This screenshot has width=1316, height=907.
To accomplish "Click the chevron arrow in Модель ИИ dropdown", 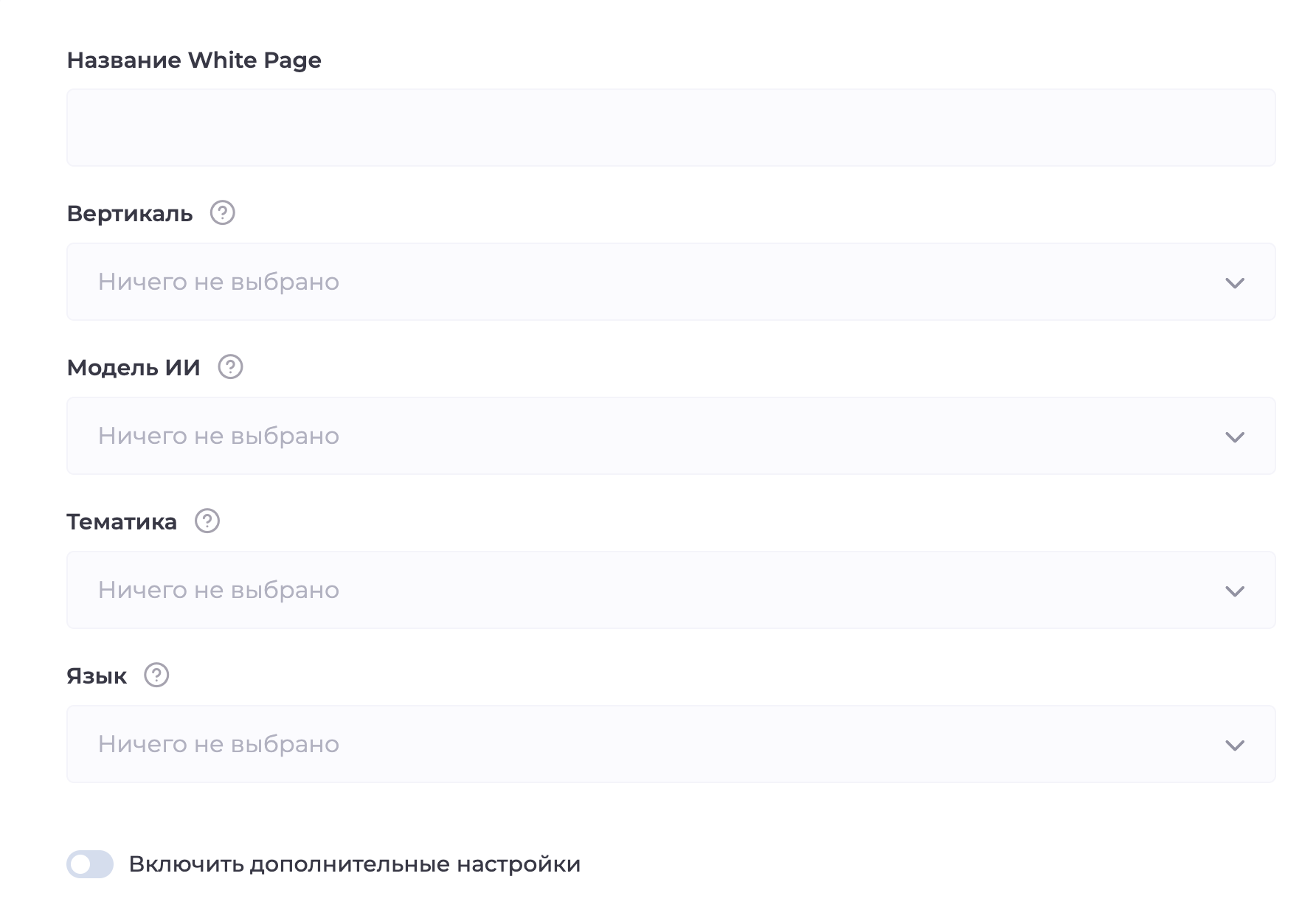I will (1234, 437).
